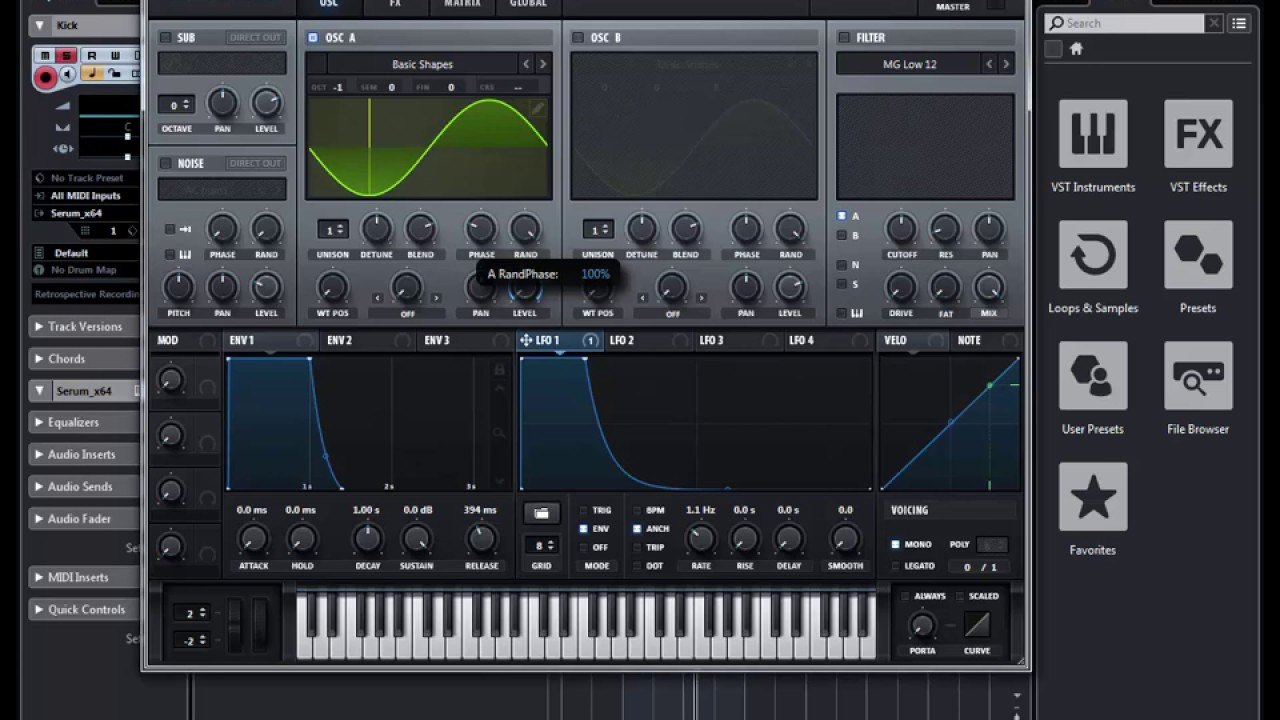Open the Presets category
The height and width of the screenshot is (720, 1280).
coord(1197,255)
